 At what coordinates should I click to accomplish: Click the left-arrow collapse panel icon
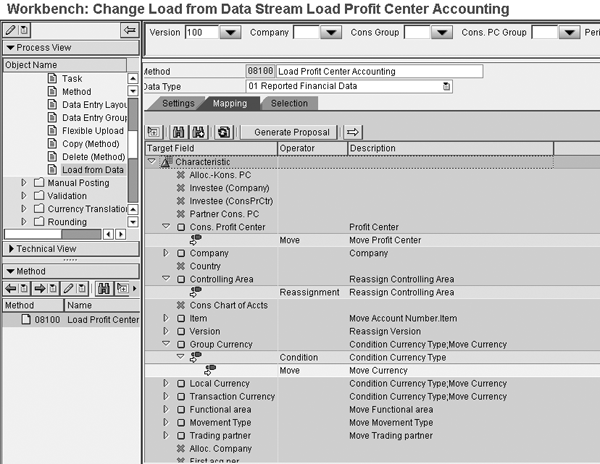click(129, 31)
